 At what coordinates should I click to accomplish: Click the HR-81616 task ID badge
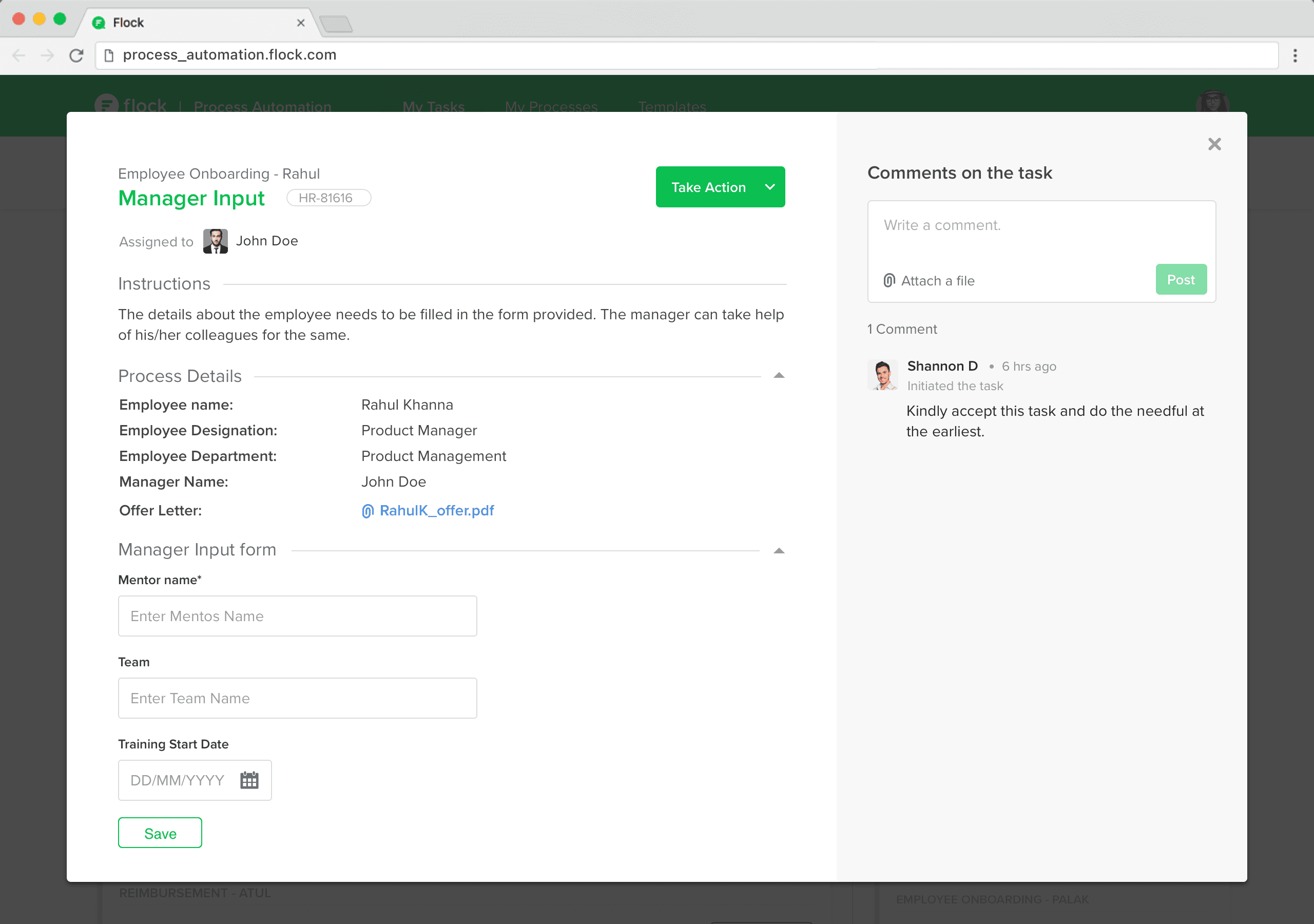[328, 198]
